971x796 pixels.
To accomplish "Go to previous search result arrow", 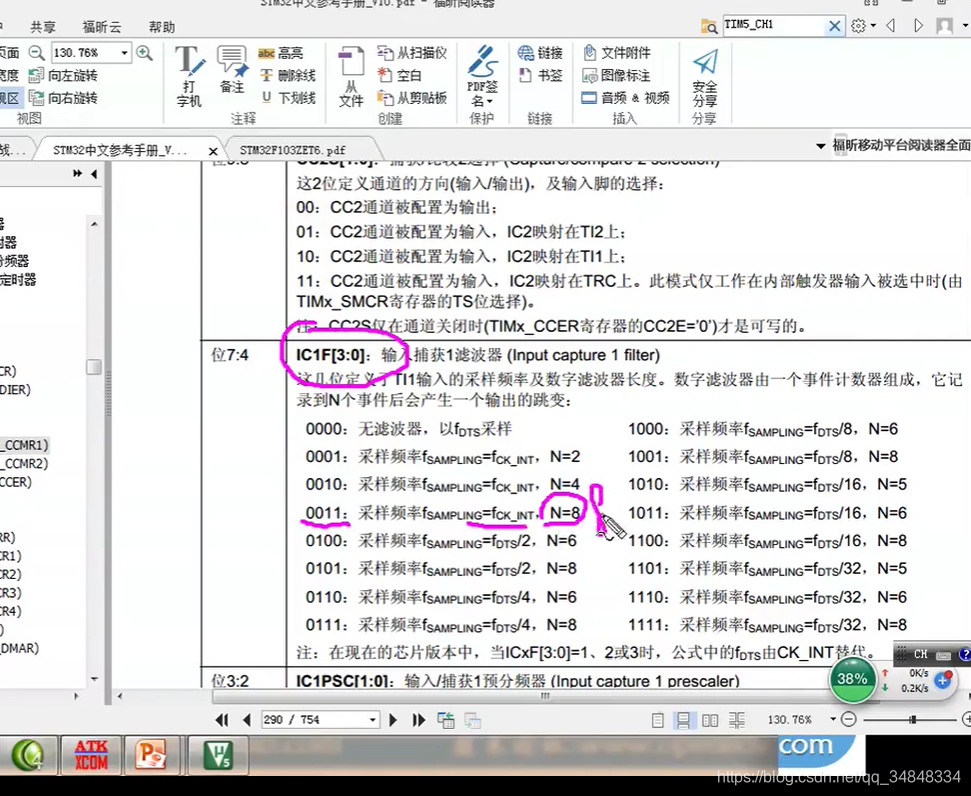I will (x=891, y=25).
